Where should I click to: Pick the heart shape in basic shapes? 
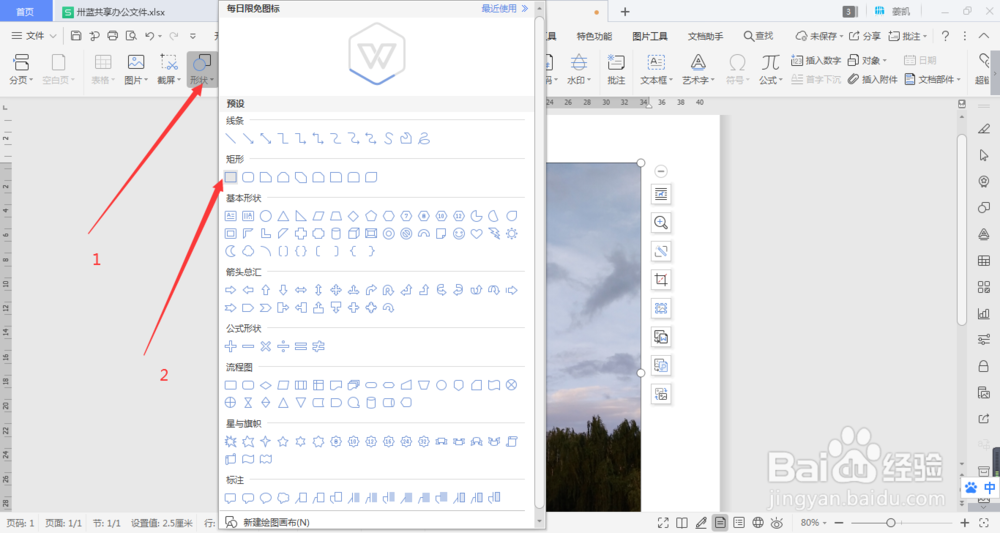[476, 233]
